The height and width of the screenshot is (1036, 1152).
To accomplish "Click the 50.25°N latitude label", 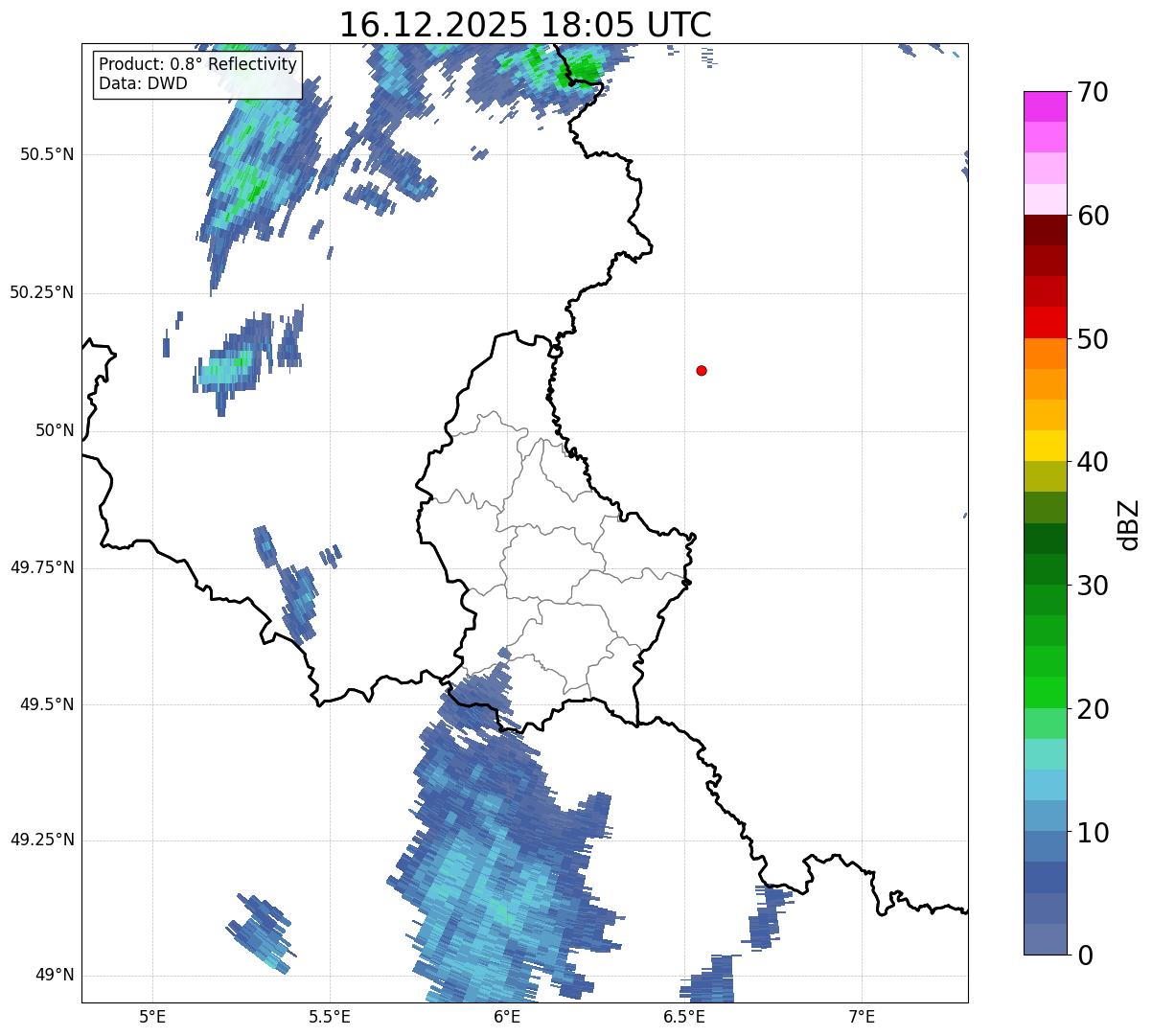I will pos(42,292).
